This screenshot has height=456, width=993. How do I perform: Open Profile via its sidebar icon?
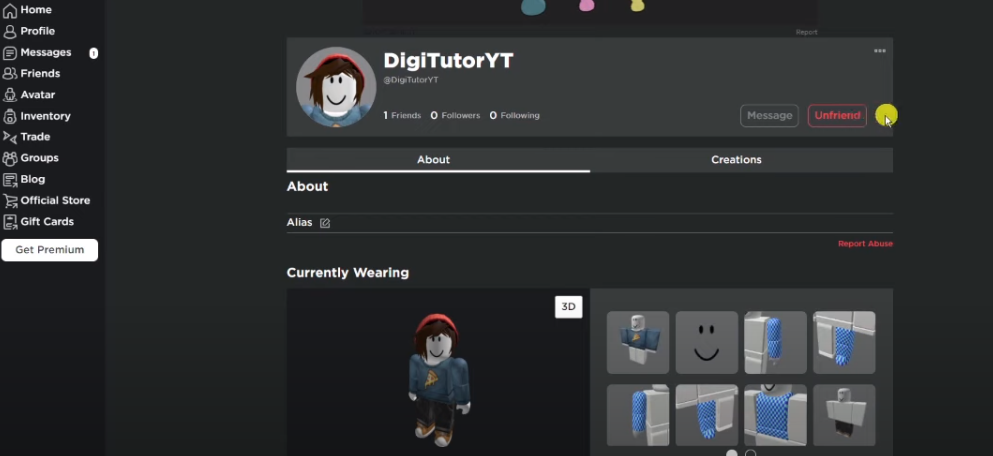9,31
